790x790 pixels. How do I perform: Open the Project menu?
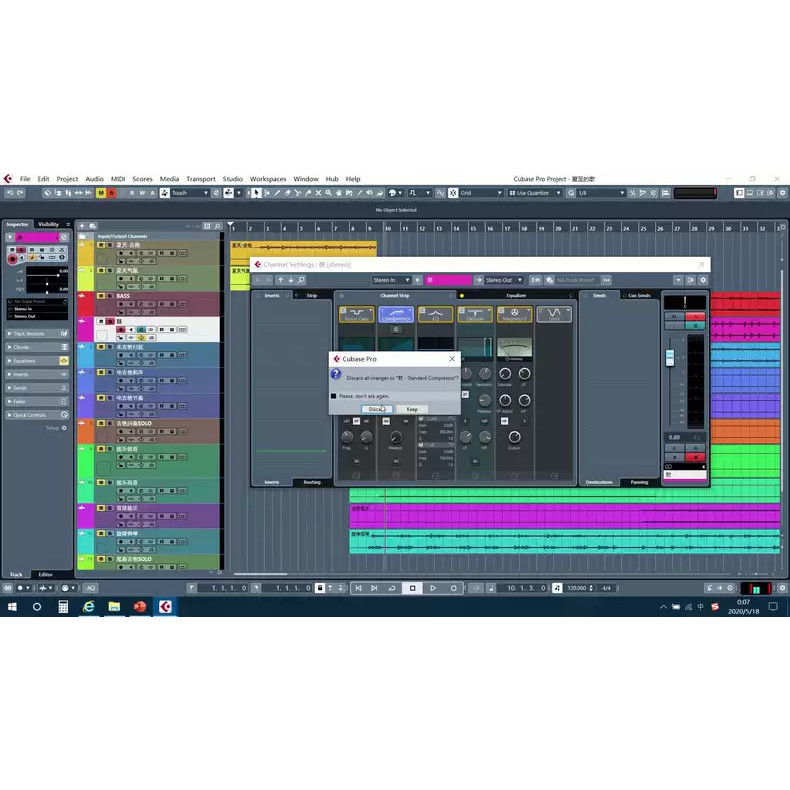pos(67,179)
